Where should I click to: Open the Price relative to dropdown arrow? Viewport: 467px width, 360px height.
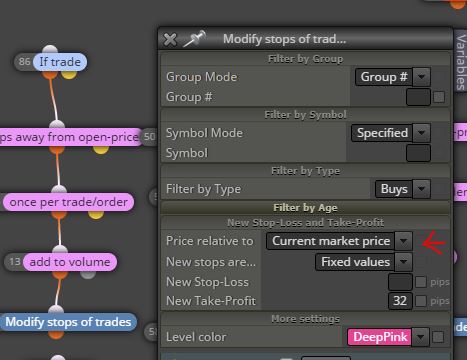(x=404, y=241)
